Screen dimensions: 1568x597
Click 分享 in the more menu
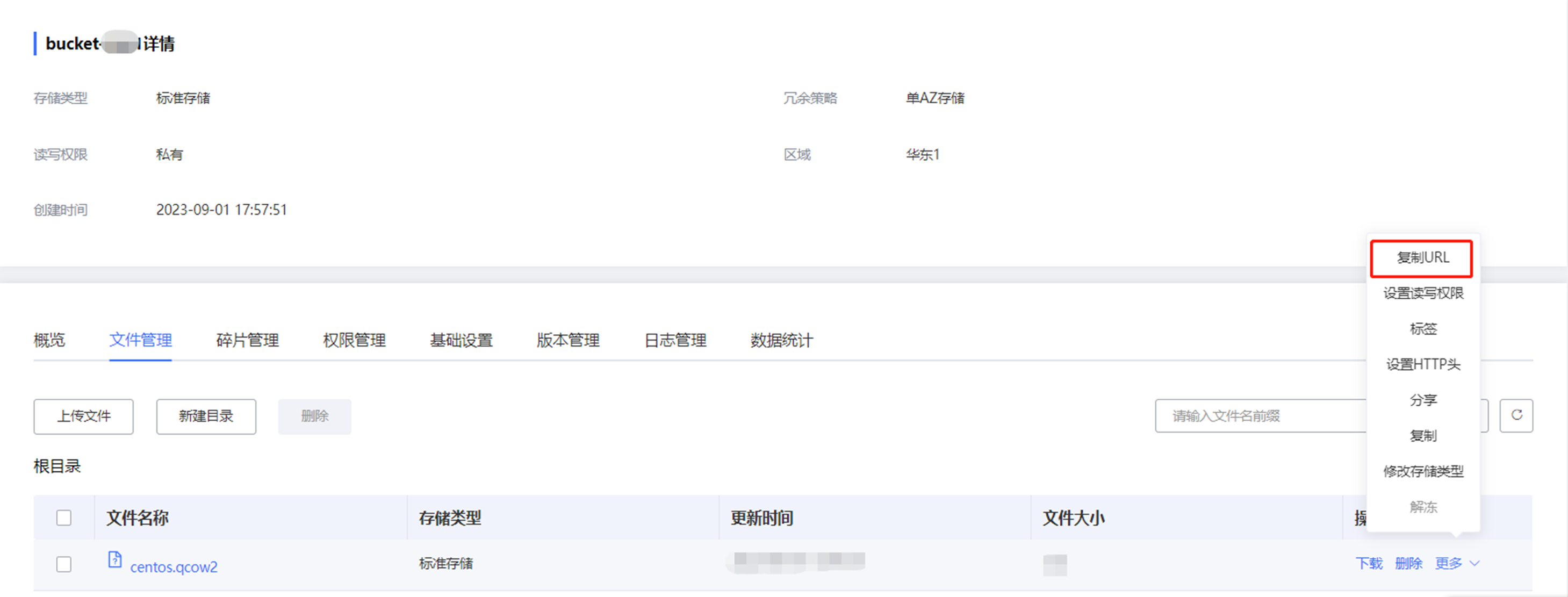[x=1422, y=400]
